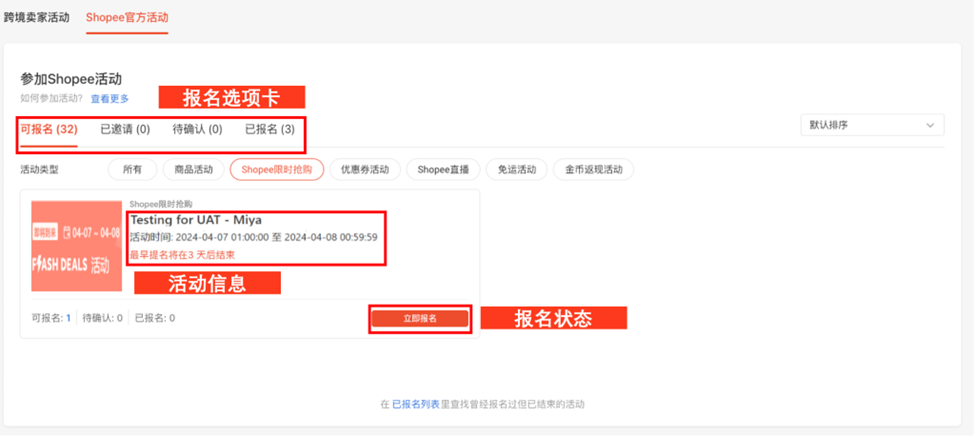The image size is (975, 438).
Task: Expand the 默认排序 sort dropdown
Action: 872,125
